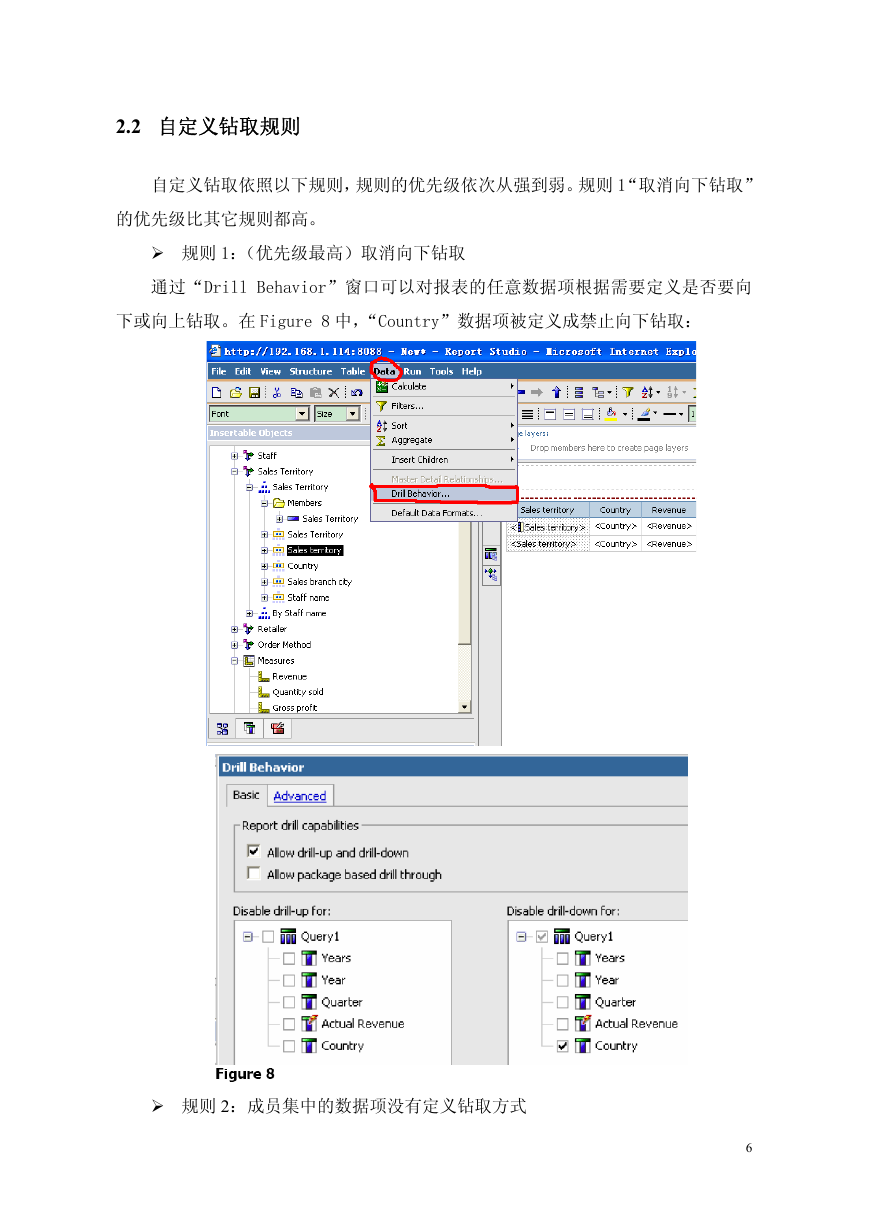Screen dimensions: 869x1228
Task: Click the Save floppy disk icon
Action: pyautogui.click(x=254, y=392)
